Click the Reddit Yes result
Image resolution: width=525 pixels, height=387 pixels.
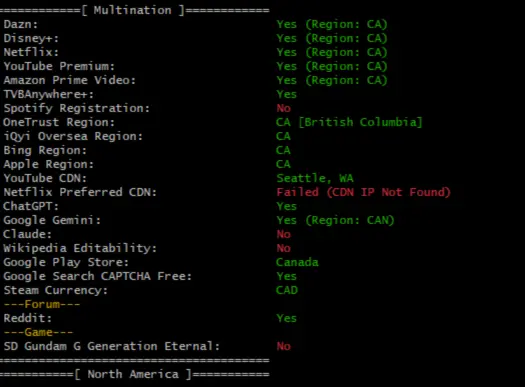coord(287,318)
